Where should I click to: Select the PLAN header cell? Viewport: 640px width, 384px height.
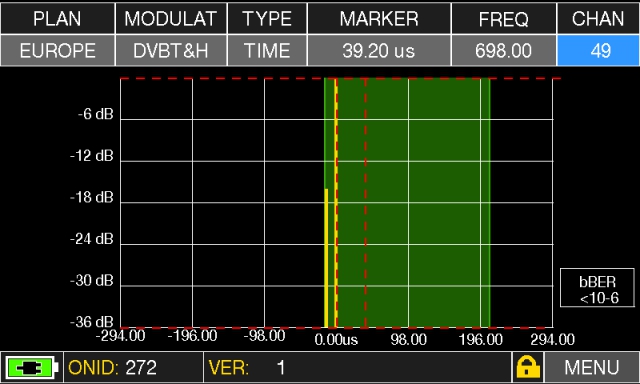[58, 19]
